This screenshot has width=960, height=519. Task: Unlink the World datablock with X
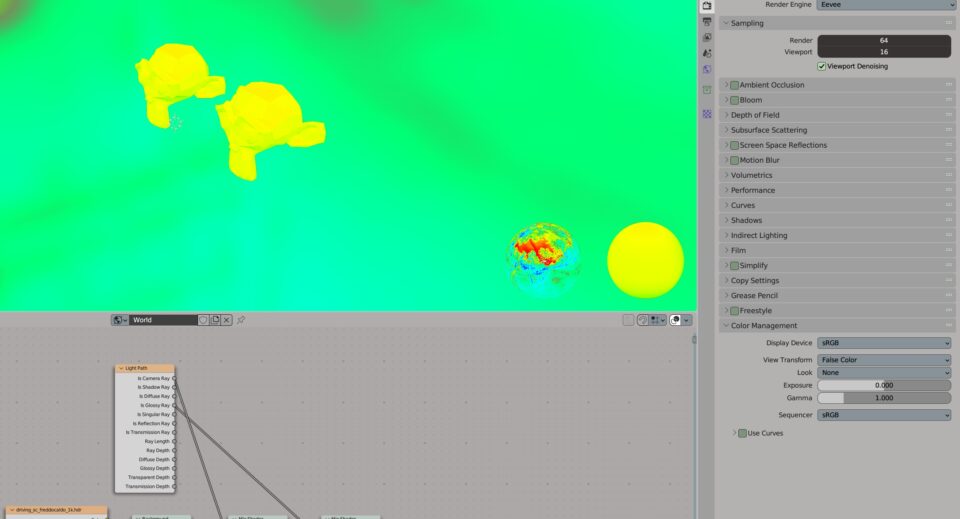pos(227,320)
